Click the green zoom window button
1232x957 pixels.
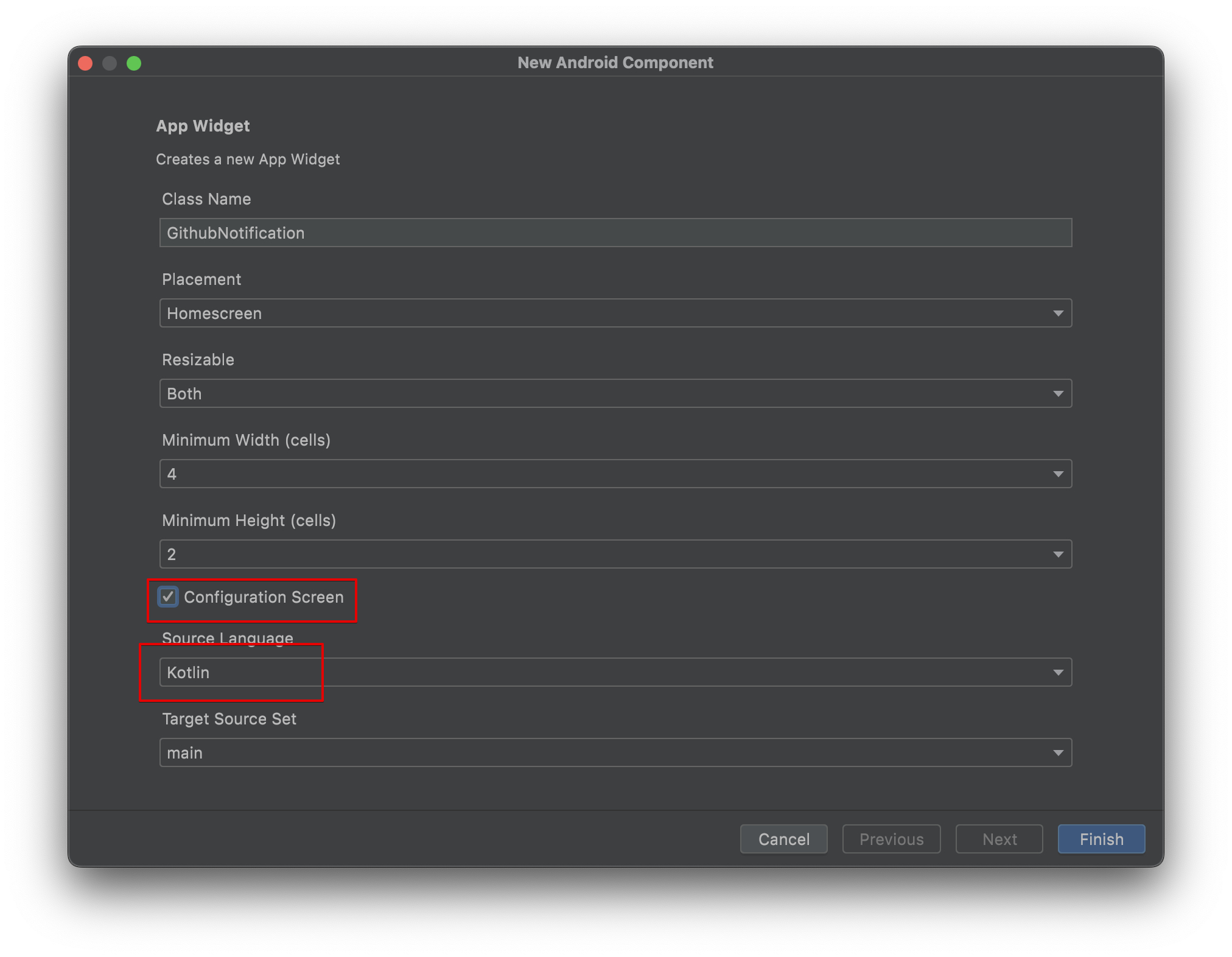pyautogui.click(x=134, y=63)
